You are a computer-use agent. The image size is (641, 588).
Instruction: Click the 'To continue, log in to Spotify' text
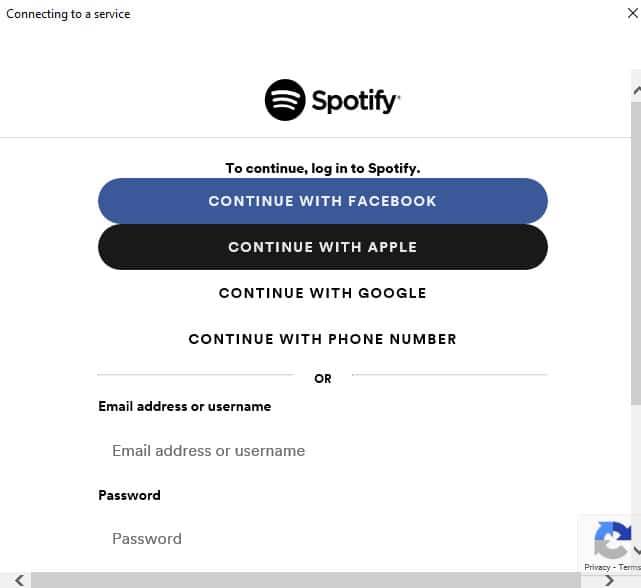[322, 168]
